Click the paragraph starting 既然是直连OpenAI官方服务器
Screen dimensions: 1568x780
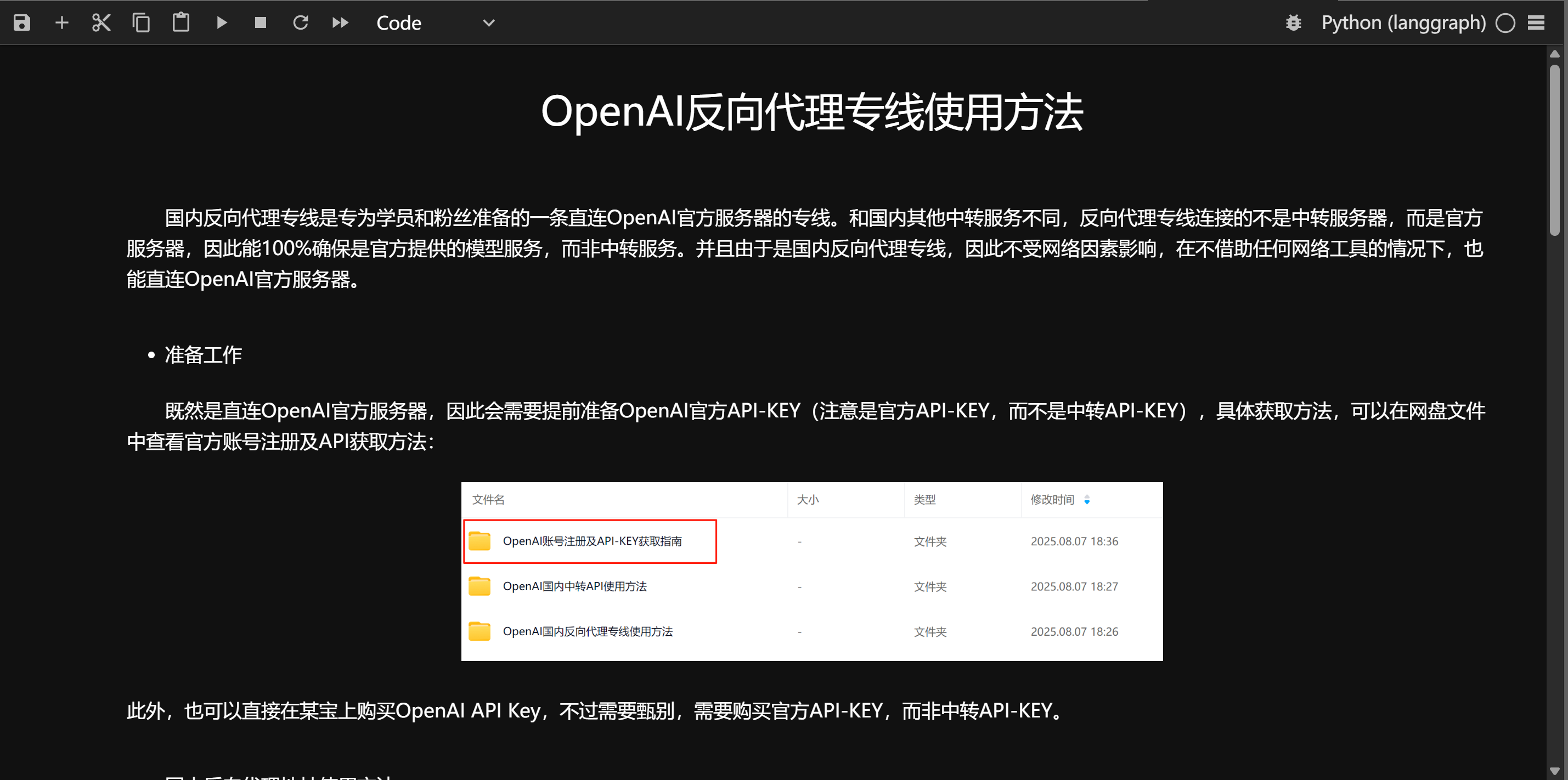[x=806, y=426]
